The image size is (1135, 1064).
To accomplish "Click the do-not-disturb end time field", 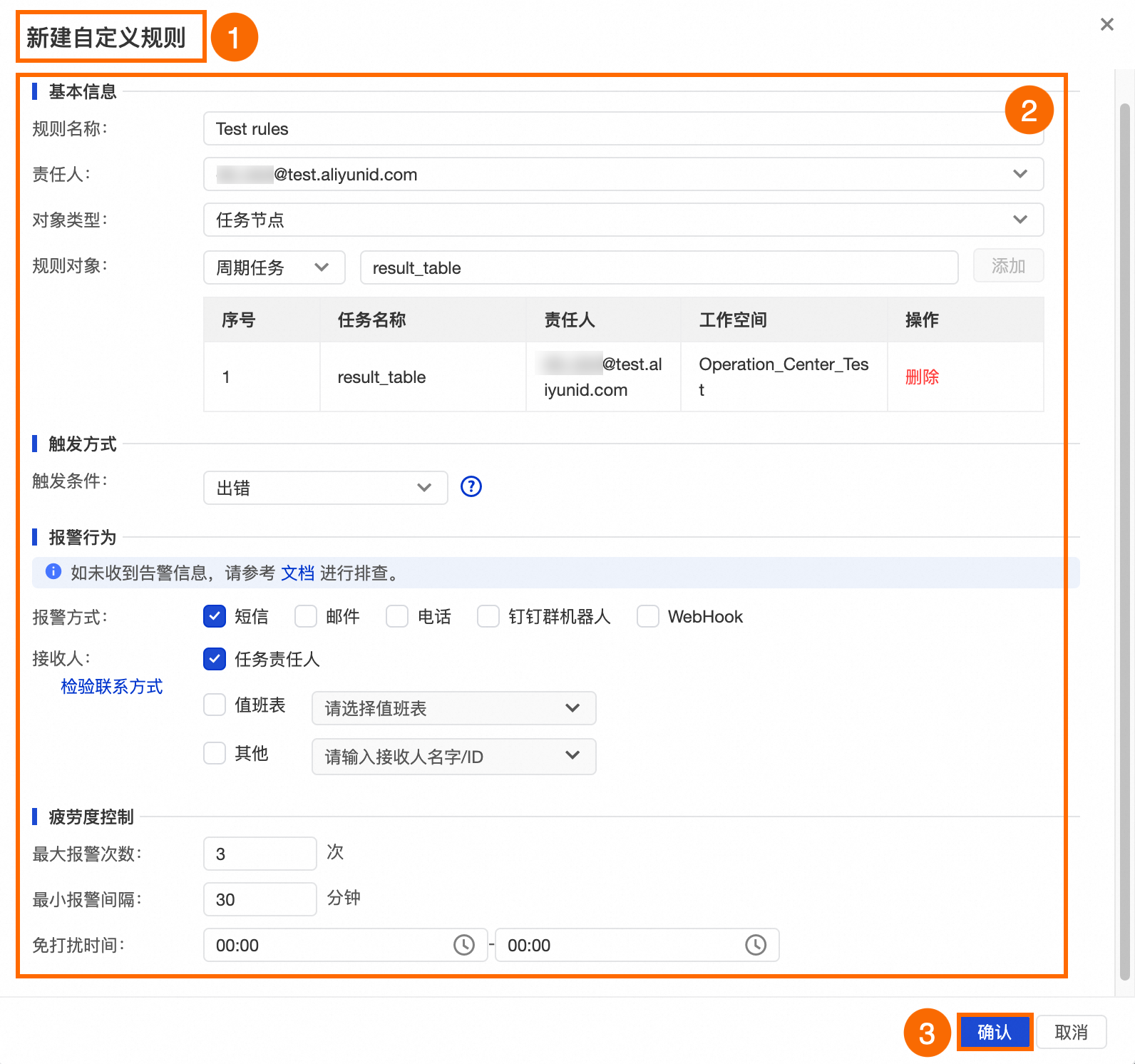I will click(637, 945).
